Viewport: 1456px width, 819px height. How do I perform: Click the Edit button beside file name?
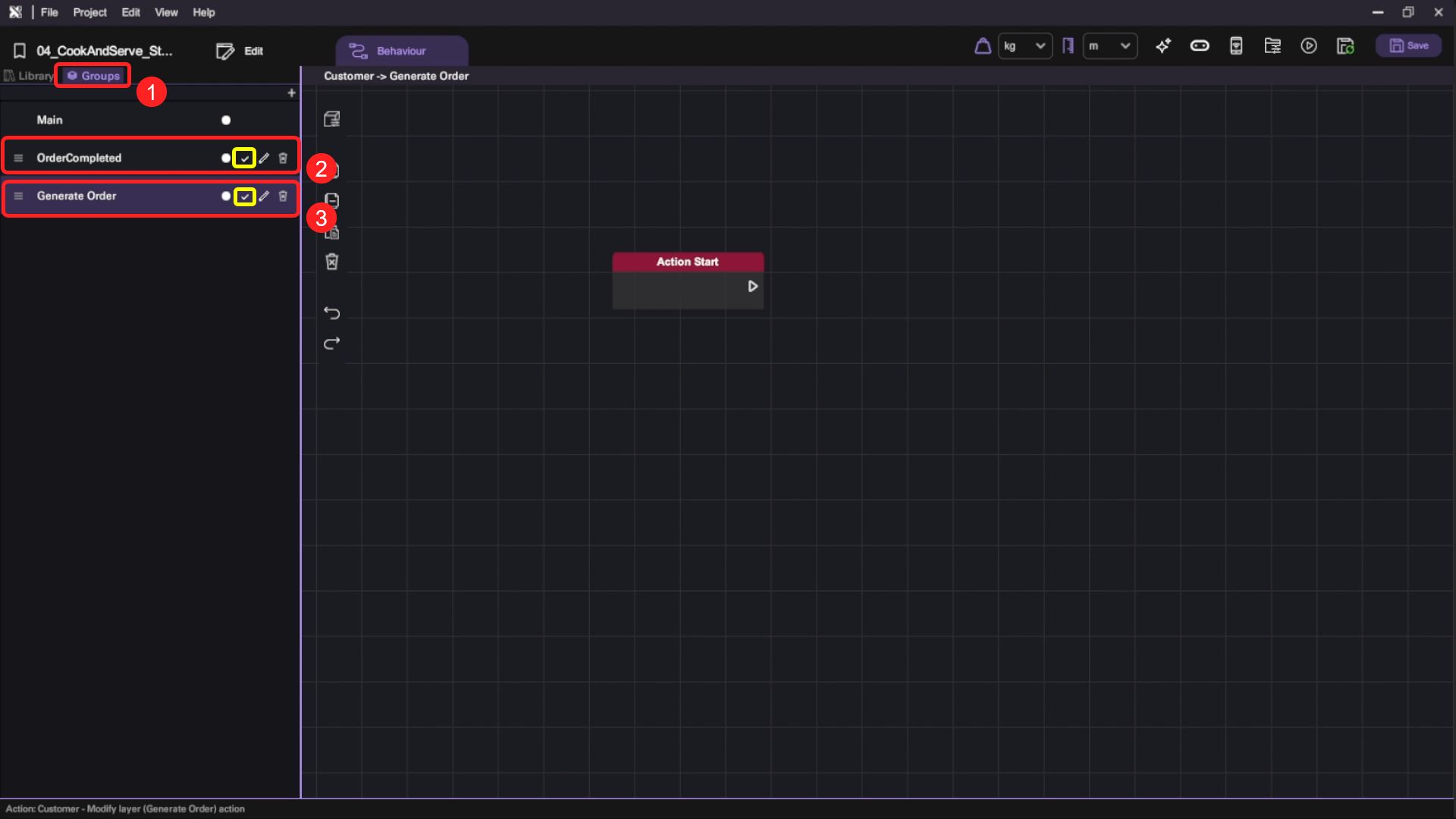tap(240, 51)
